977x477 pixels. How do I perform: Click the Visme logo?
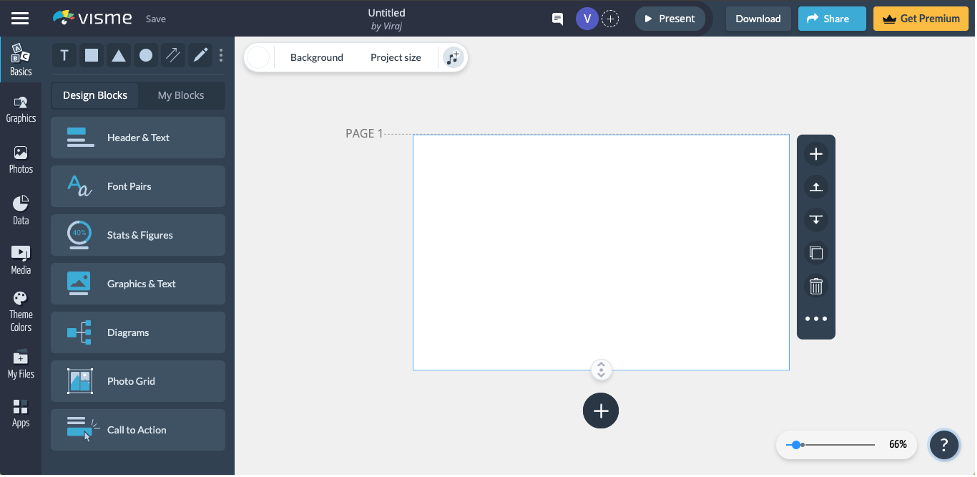[92, 18]
